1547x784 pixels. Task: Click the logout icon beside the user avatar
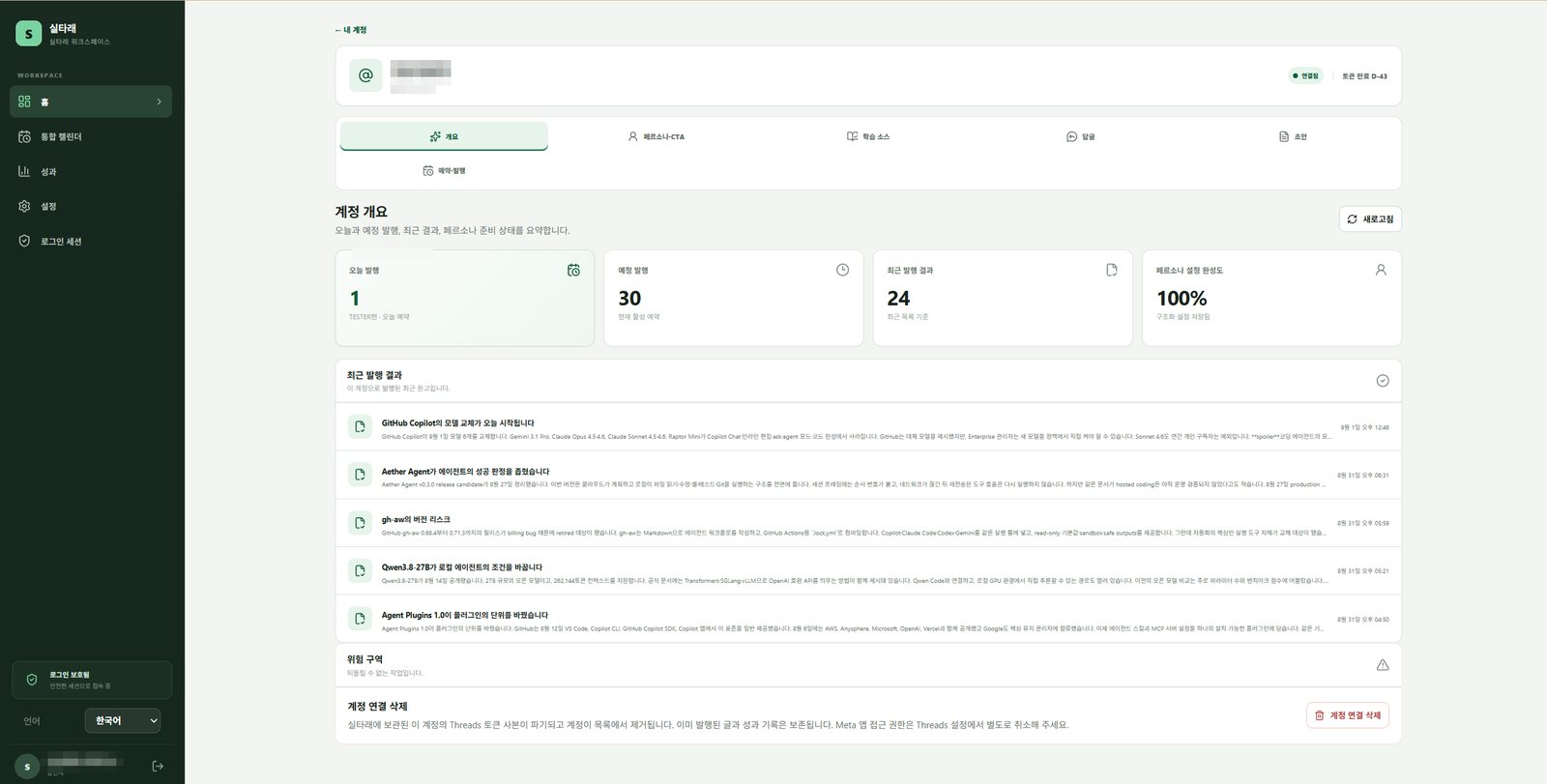pyautogui.click(x=159, y=766)
